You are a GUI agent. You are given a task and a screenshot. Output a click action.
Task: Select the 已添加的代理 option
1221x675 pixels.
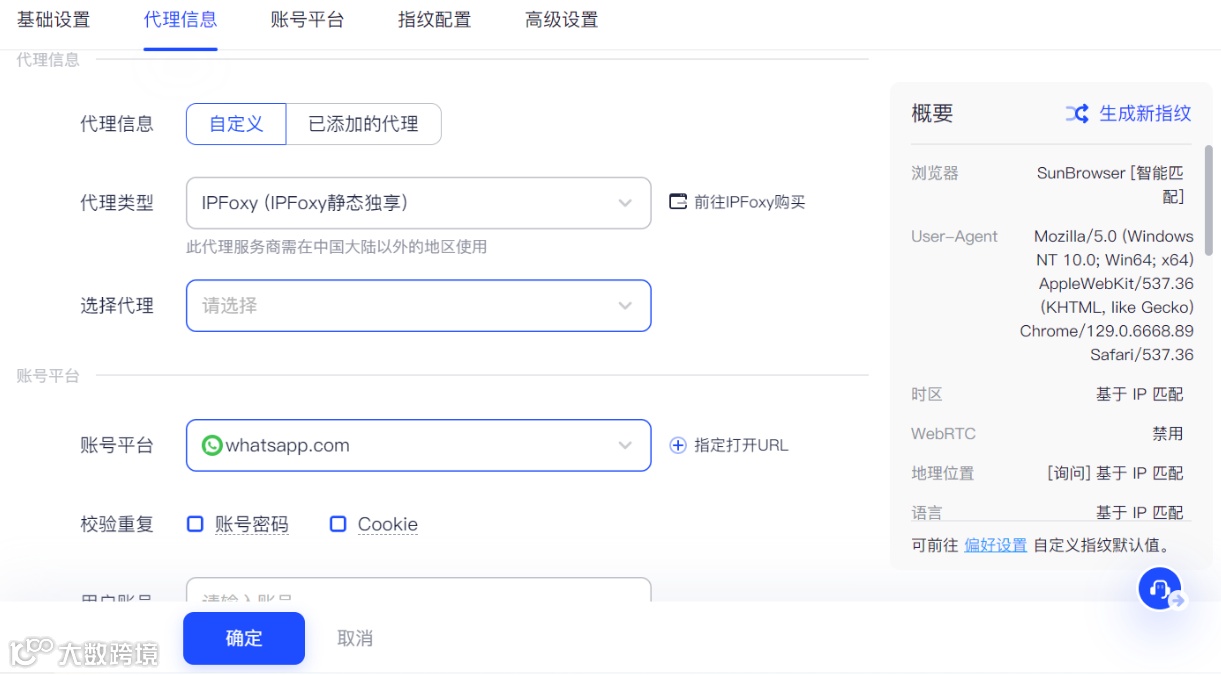(364, 123)
